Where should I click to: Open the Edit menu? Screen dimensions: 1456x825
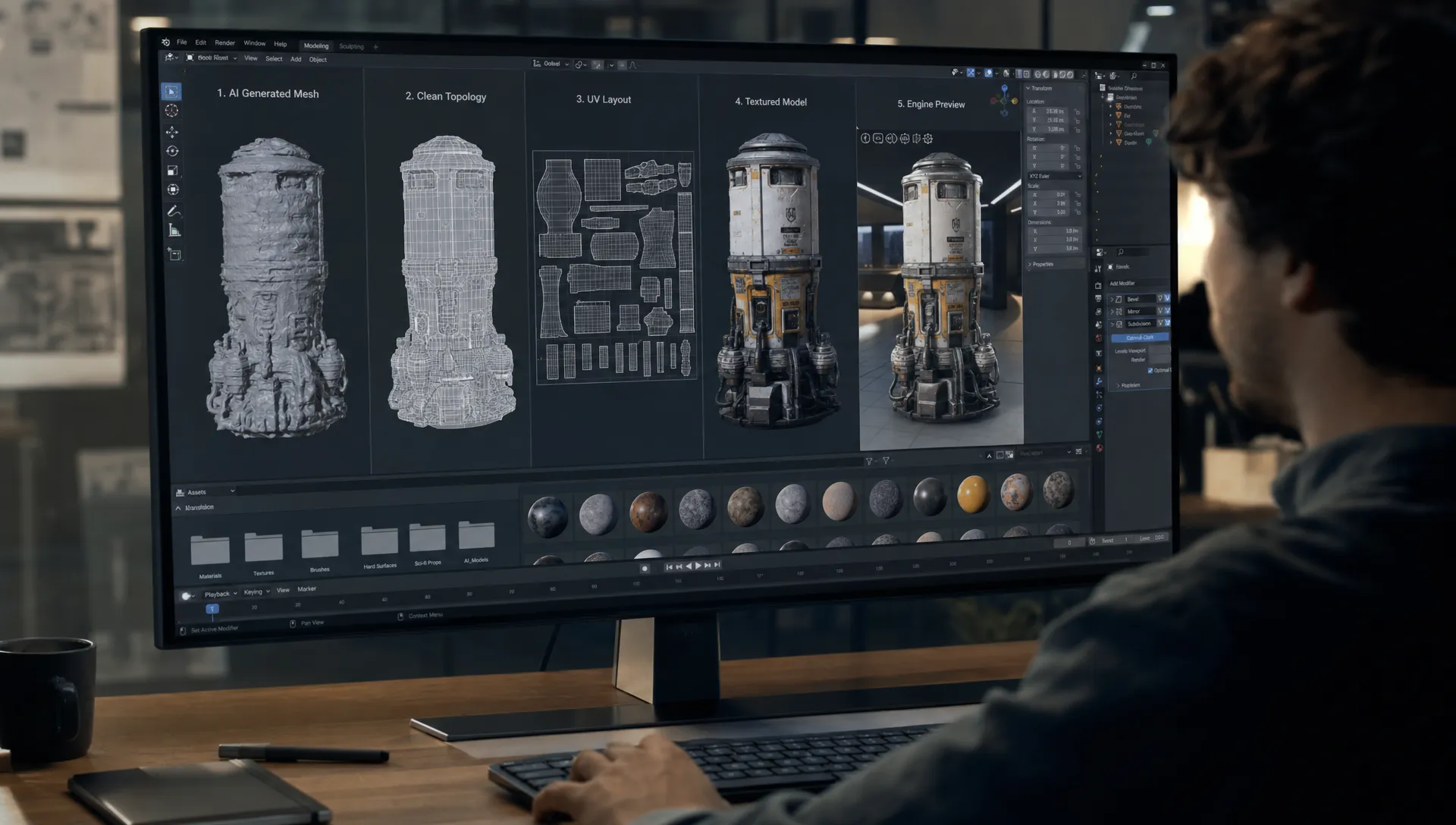(x=200, y=42)
